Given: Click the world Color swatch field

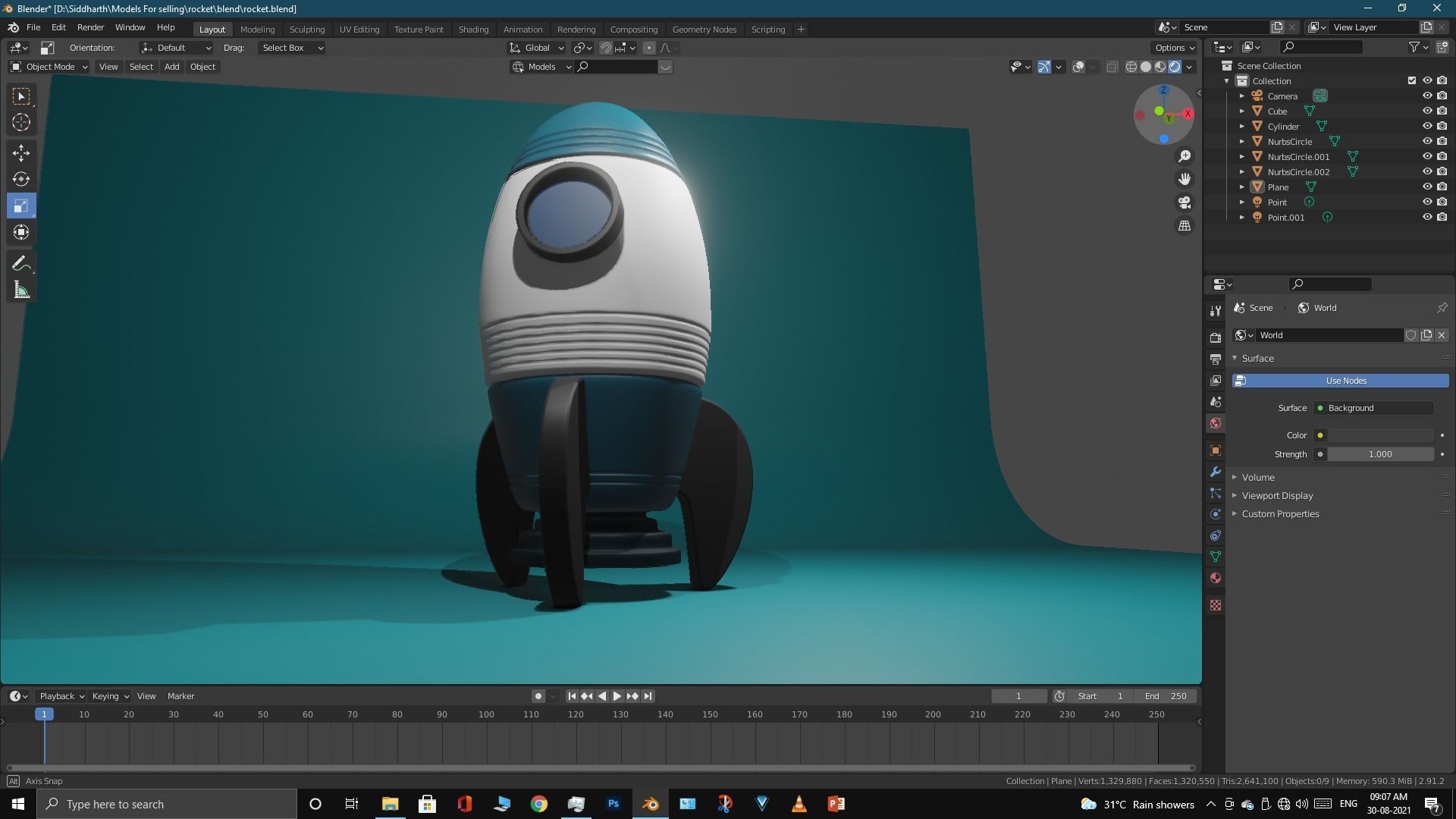Looking at the screenshot, I should click(x=1379, y=435).
